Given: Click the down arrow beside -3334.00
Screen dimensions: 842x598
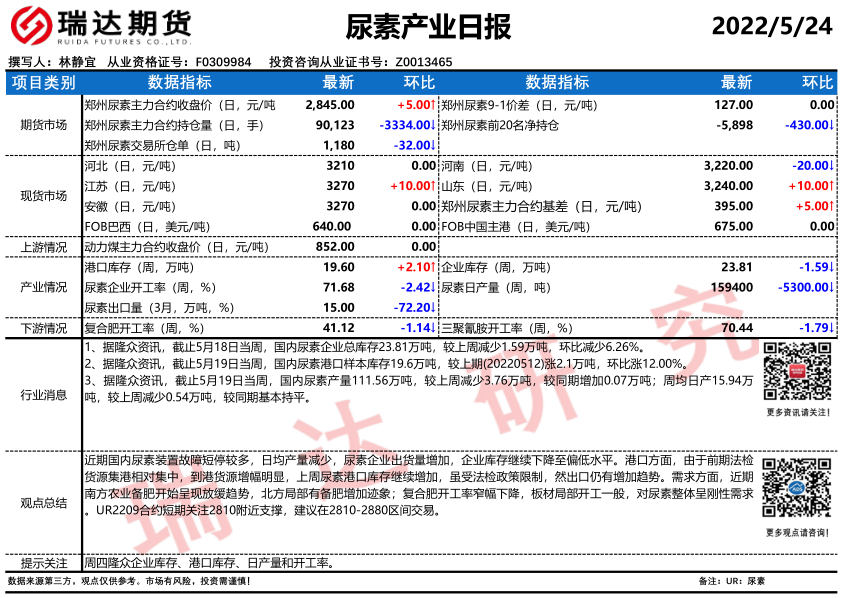Looking at the screenshot, I should pyautogui.click(x=433, y=125).
